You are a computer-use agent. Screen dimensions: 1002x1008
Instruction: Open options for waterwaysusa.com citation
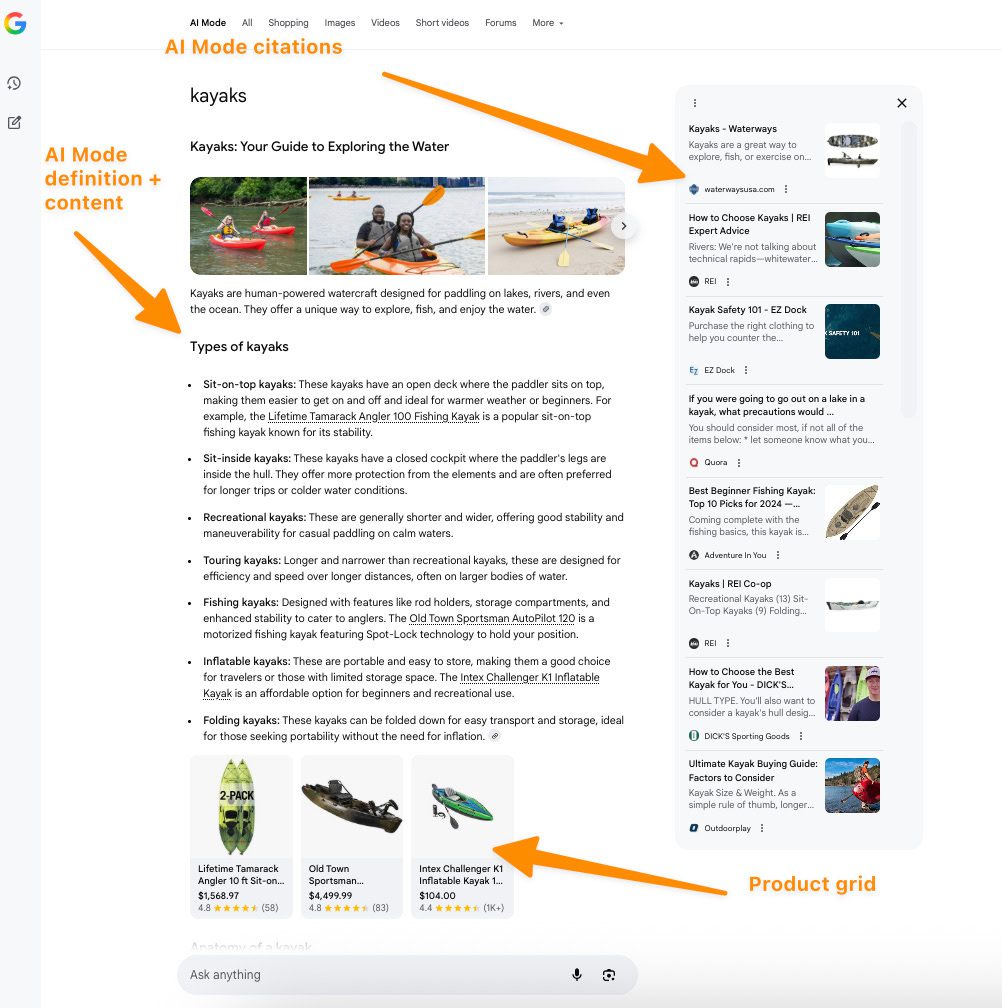[786, 189]
